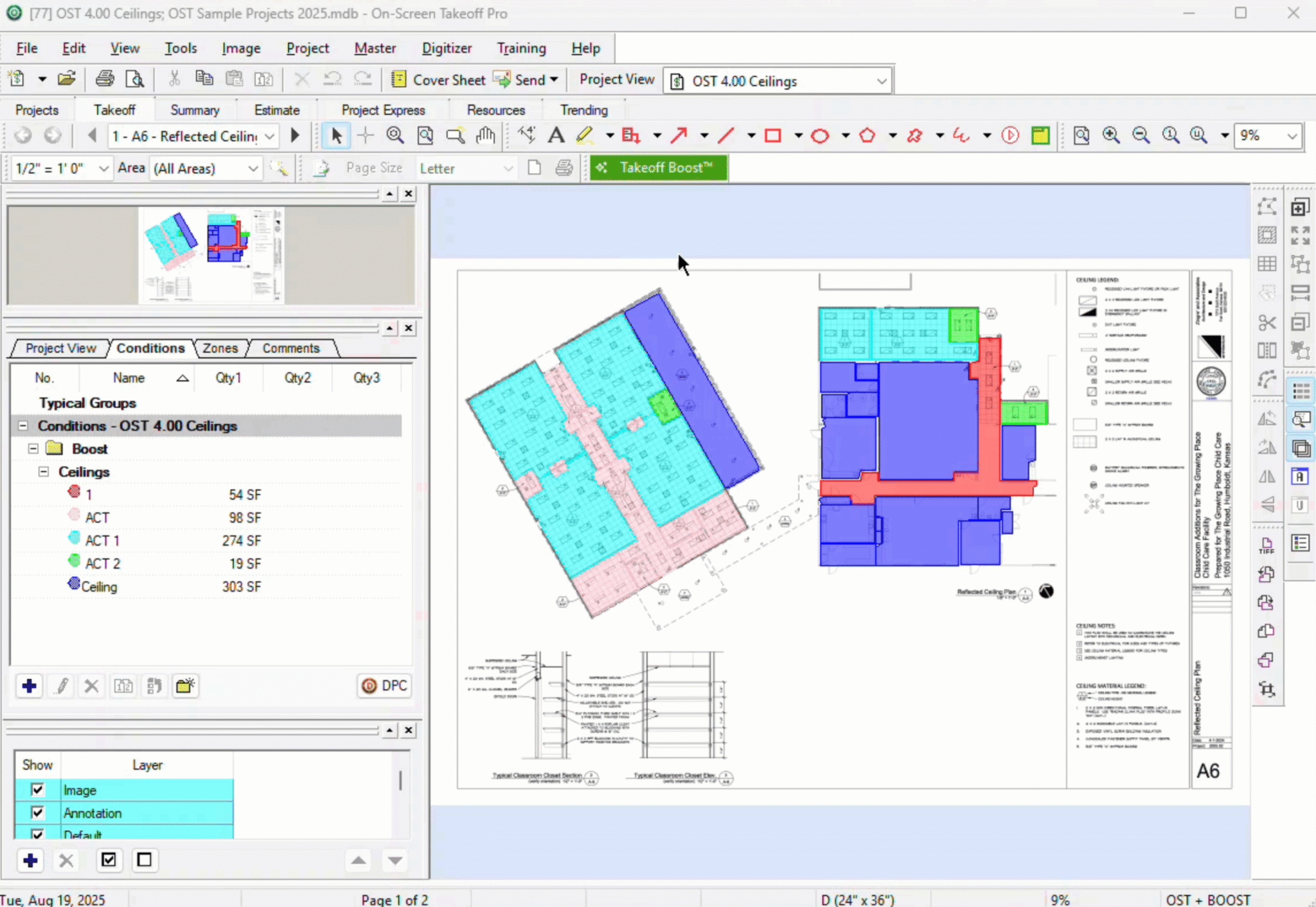
Task: Add a new condition with plus icon
Action: (x=29, y=686)
